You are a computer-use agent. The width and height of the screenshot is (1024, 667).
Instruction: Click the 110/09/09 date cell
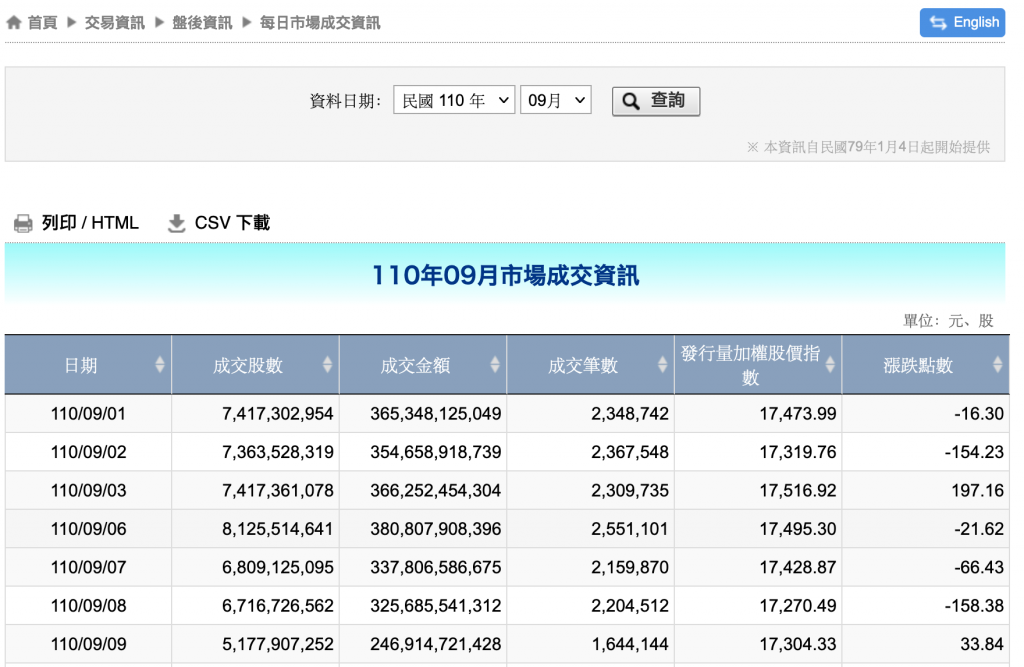pos(88,644)
